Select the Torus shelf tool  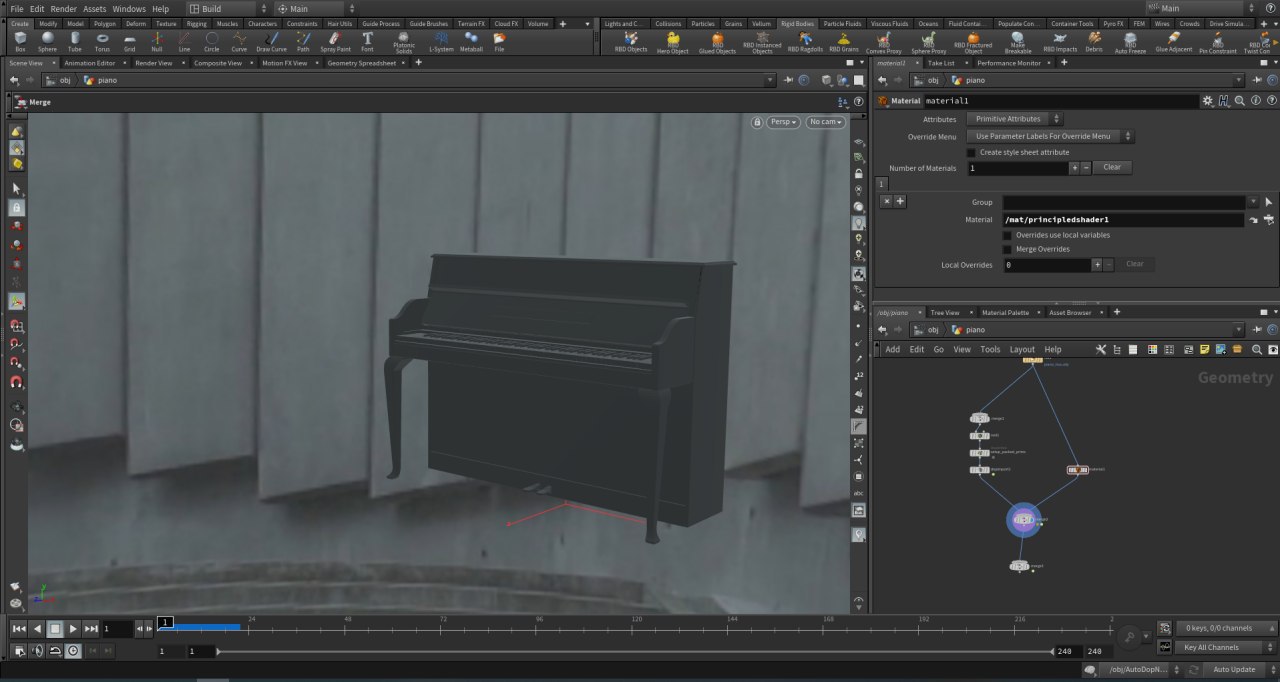pos(102,41)
